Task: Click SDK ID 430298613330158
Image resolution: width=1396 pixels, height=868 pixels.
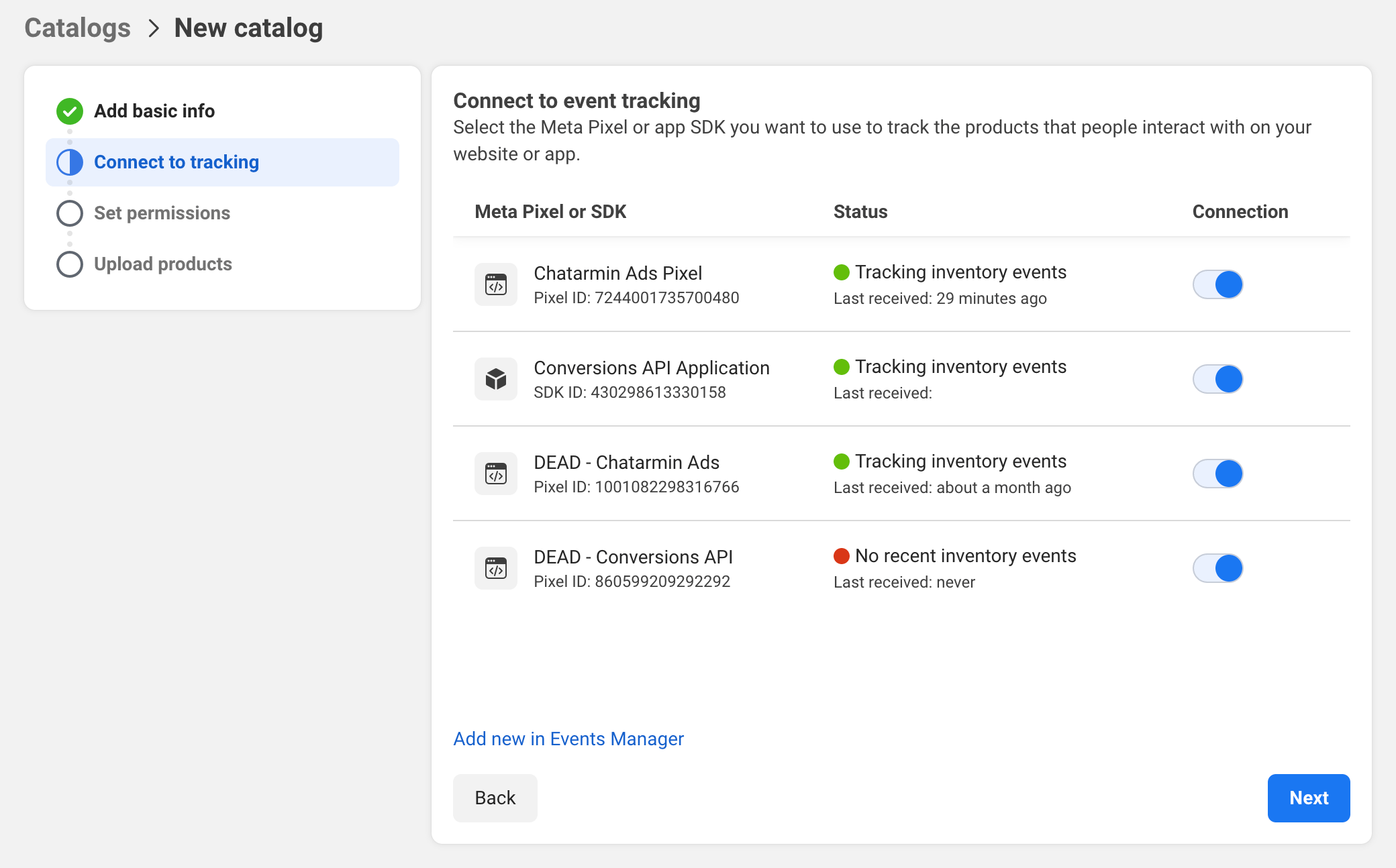Action: click(x=630, y=392)
